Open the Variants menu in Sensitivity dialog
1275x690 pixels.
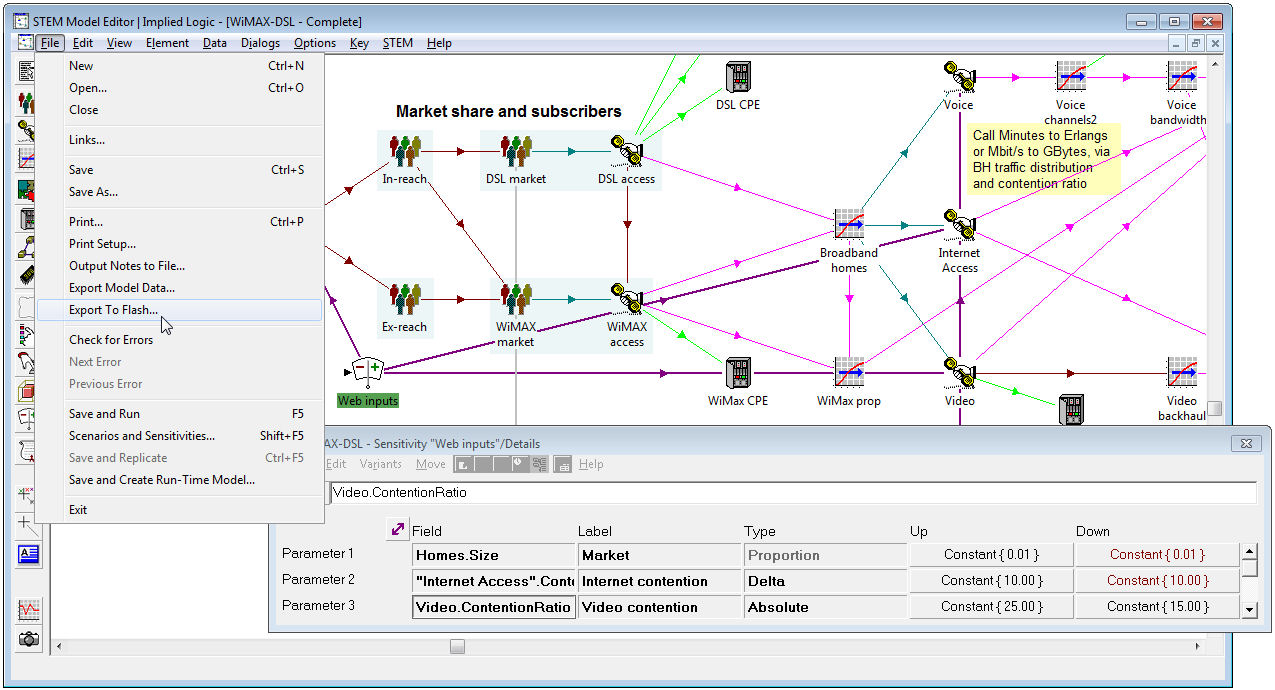[x=380, y=464]
